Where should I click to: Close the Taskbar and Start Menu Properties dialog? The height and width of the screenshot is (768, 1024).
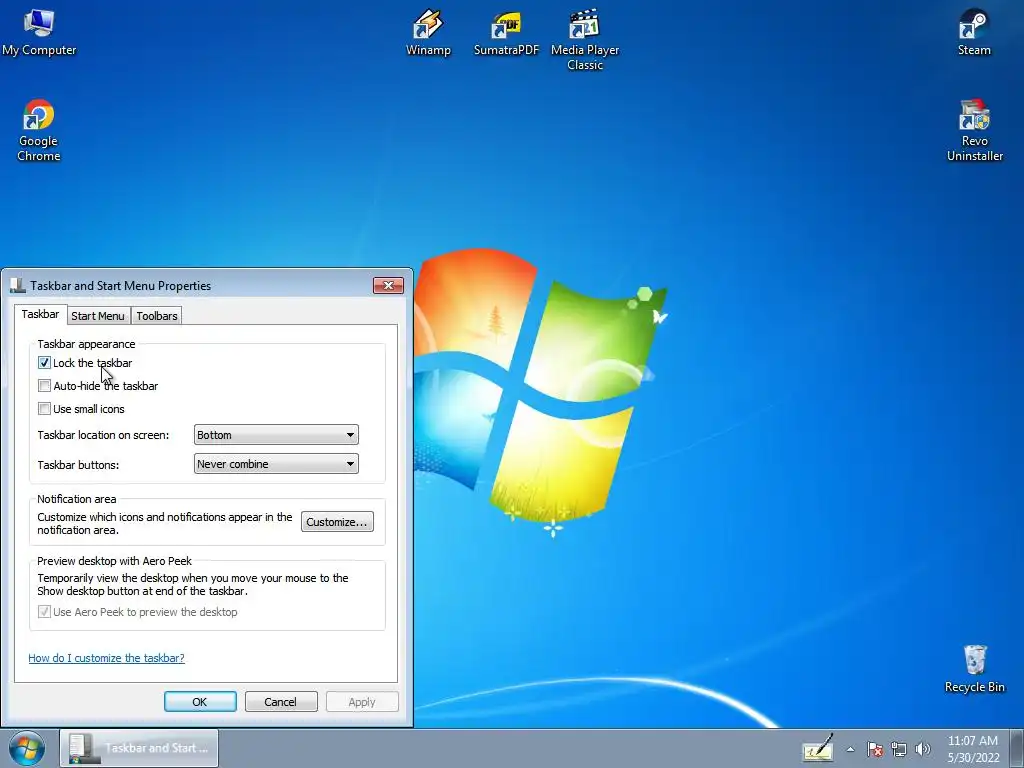(388, 285)
